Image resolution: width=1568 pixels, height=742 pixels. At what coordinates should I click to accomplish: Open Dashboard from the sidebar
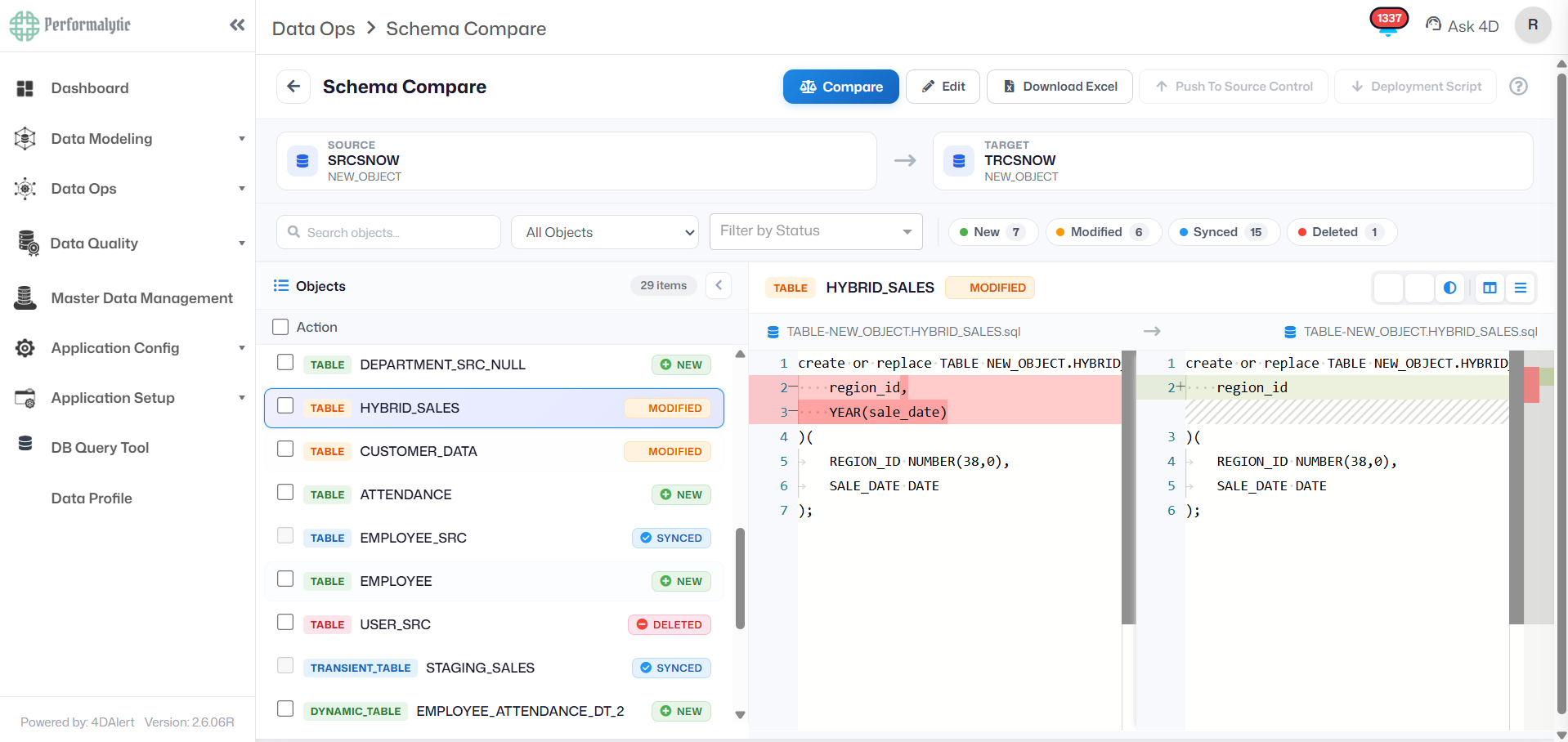pos(89,88)
